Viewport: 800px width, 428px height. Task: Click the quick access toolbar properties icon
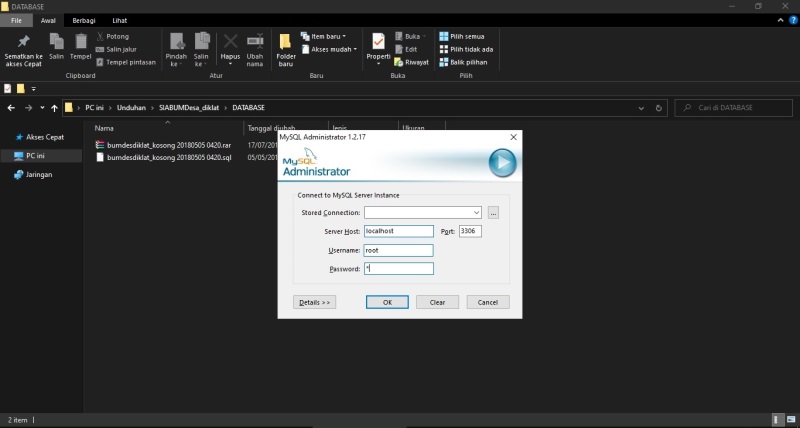tap(8, 89)
